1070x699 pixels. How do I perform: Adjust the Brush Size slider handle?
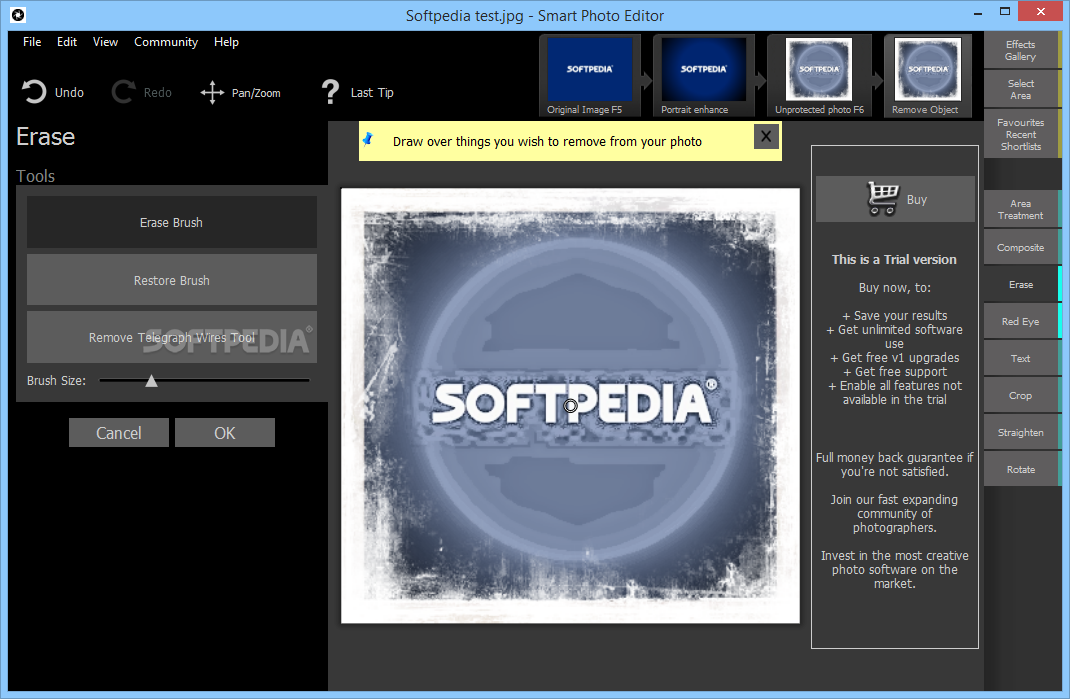point(151,381)
